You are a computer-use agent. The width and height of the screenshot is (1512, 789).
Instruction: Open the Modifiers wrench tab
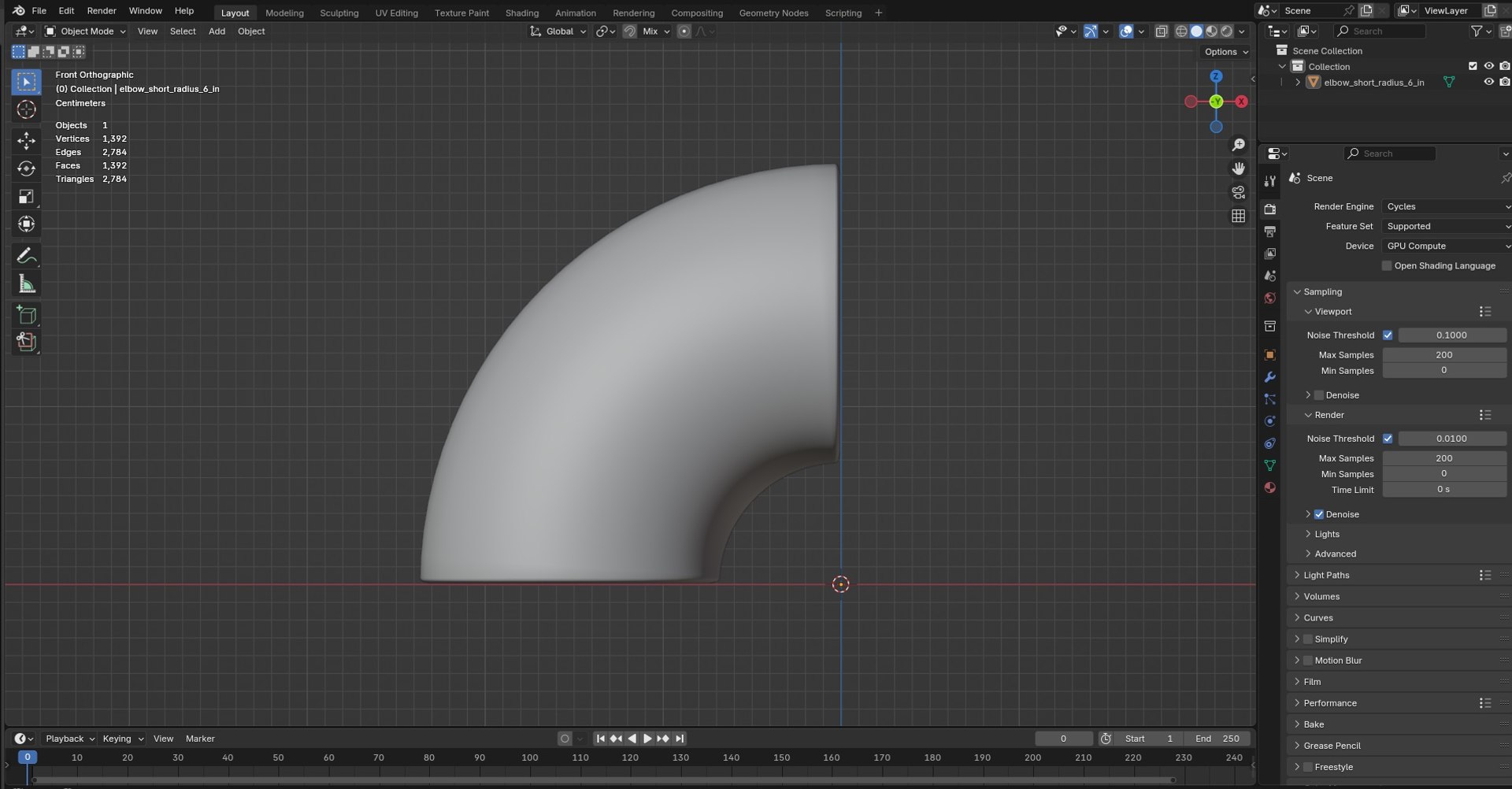coord(1269,377)
